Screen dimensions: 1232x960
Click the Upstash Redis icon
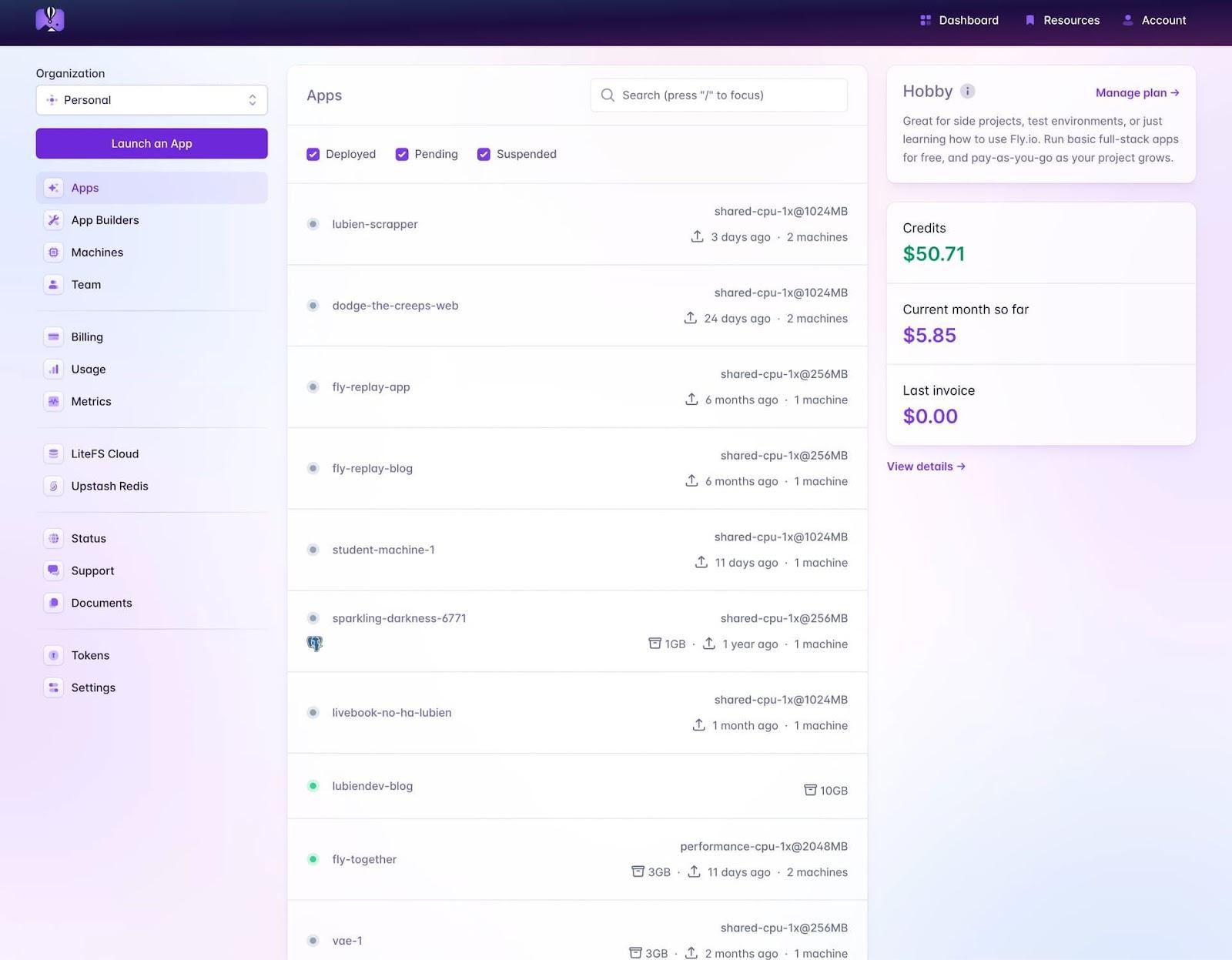click(x=53, y=486)
